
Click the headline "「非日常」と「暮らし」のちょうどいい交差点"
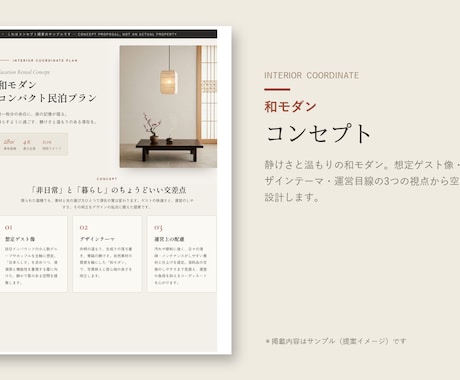point(108,190)
